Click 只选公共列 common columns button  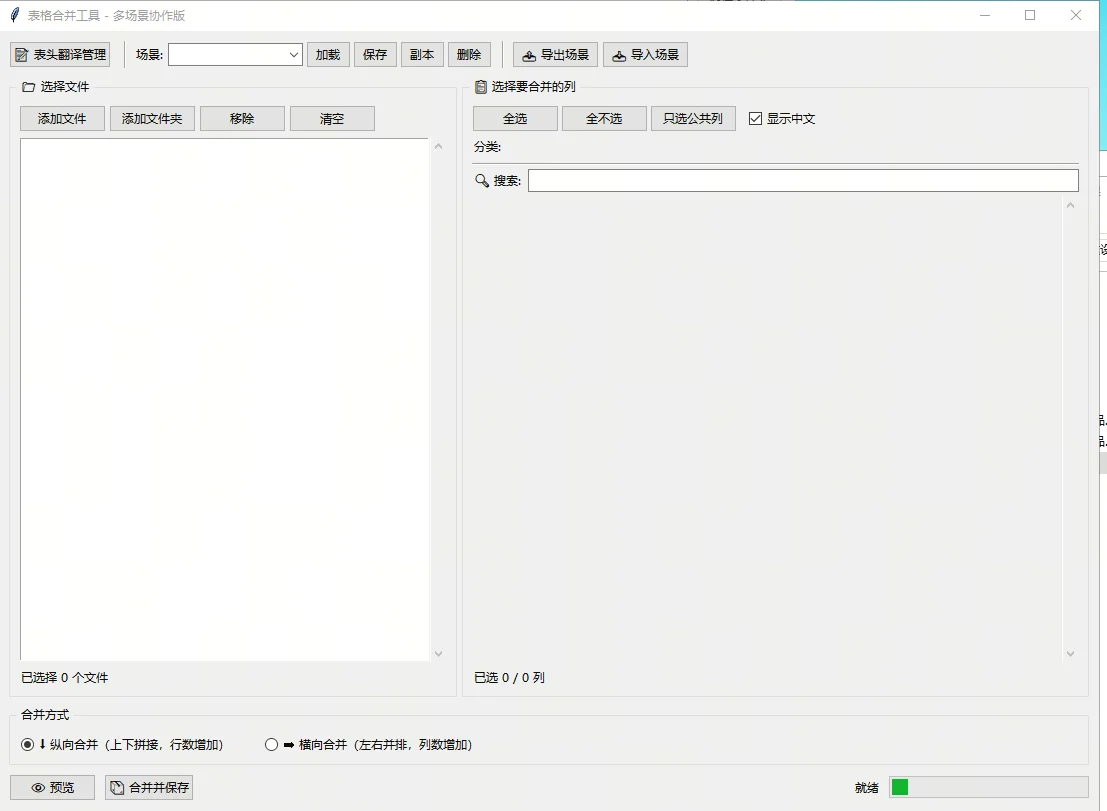click(693, 119)
